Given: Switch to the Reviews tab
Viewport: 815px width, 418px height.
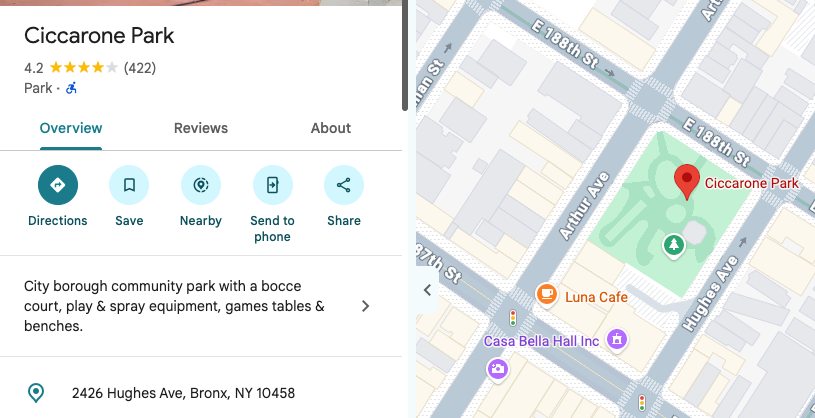Looking at the screenshot, I should tap(201, 128).
